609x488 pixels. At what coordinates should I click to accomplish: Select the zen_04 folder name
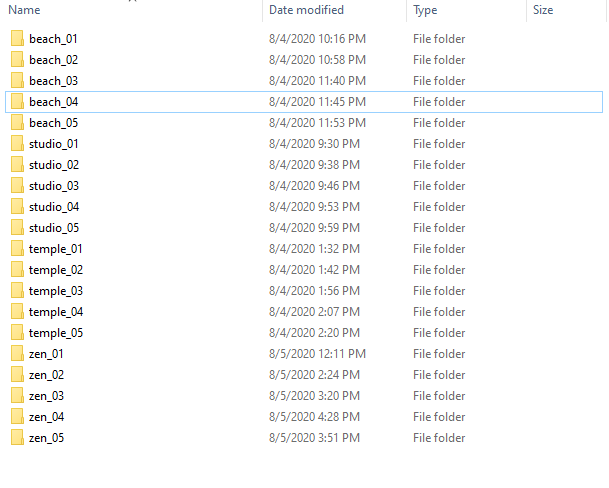(47, 417)
